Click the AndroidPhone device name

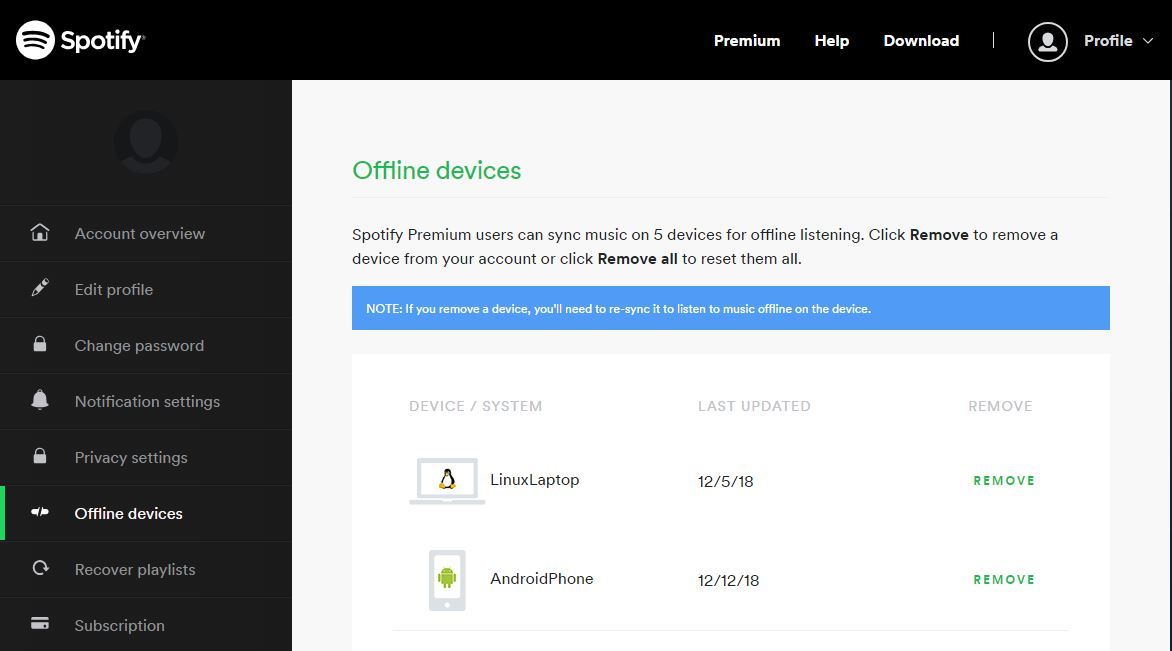(x=541, y=579)
